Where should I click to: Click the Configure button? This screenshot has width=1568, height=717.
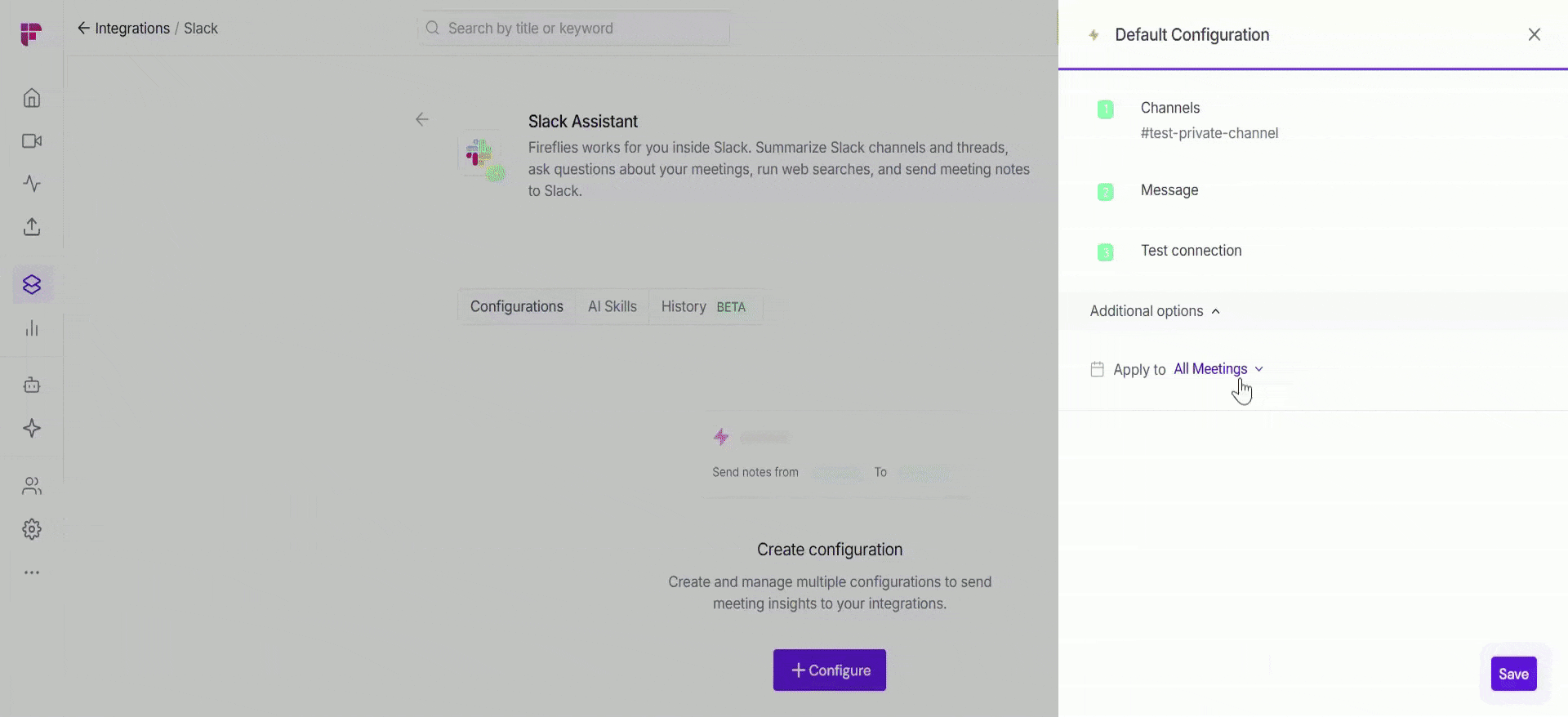click(830, 670)
